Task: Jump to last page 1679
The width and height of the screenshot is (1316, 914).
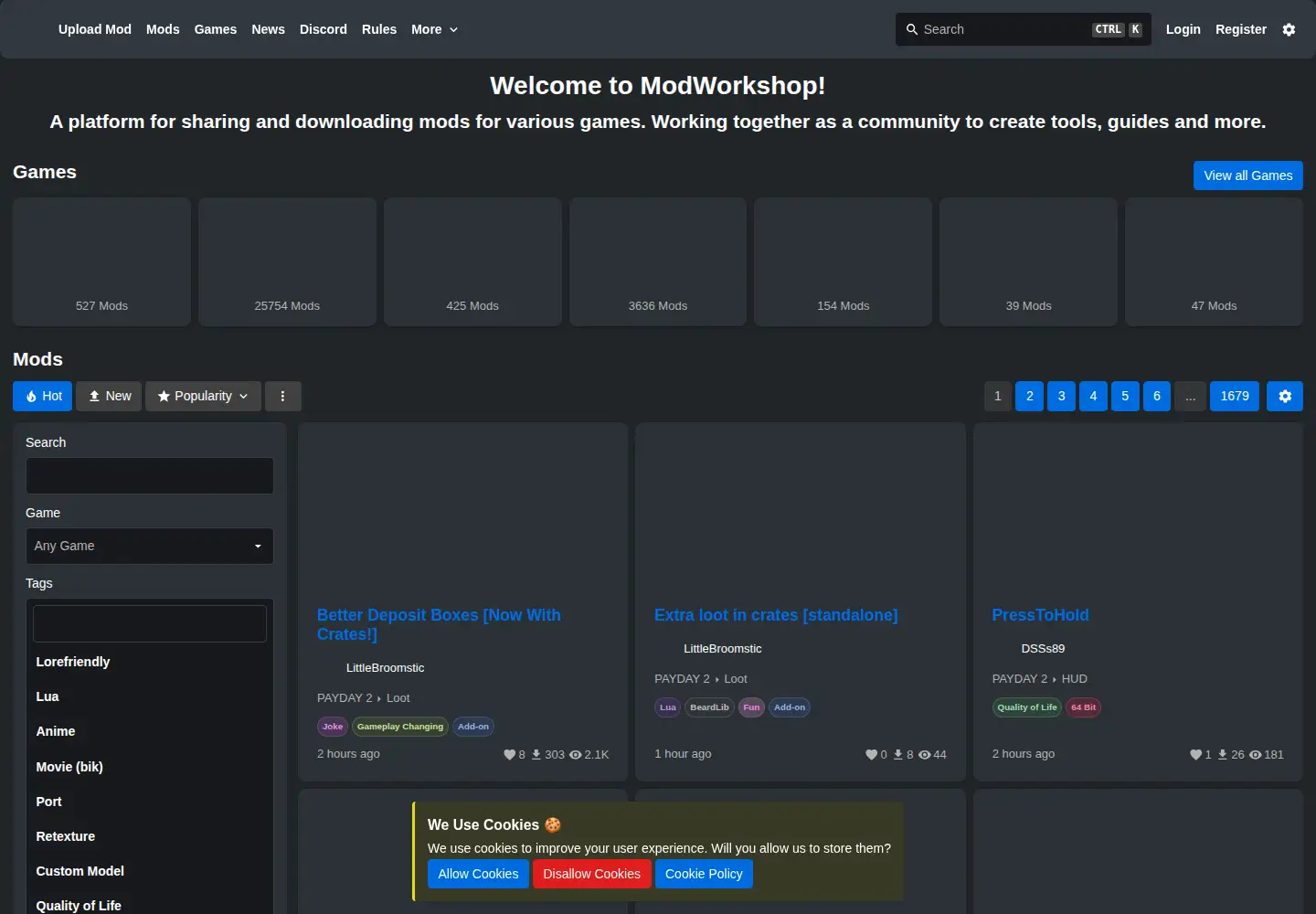Action: pyautogui.click(x=1235, y=396)
